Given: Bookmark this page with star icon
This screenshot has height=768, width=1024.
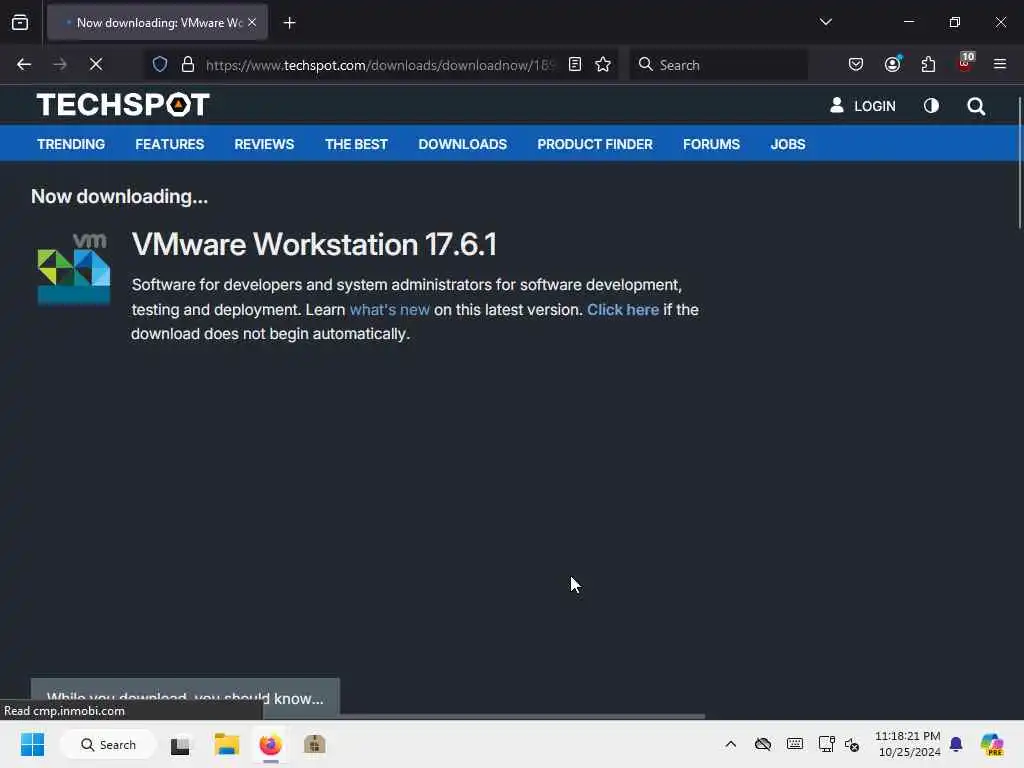Looking at the screenshot, I should [603, 64].
